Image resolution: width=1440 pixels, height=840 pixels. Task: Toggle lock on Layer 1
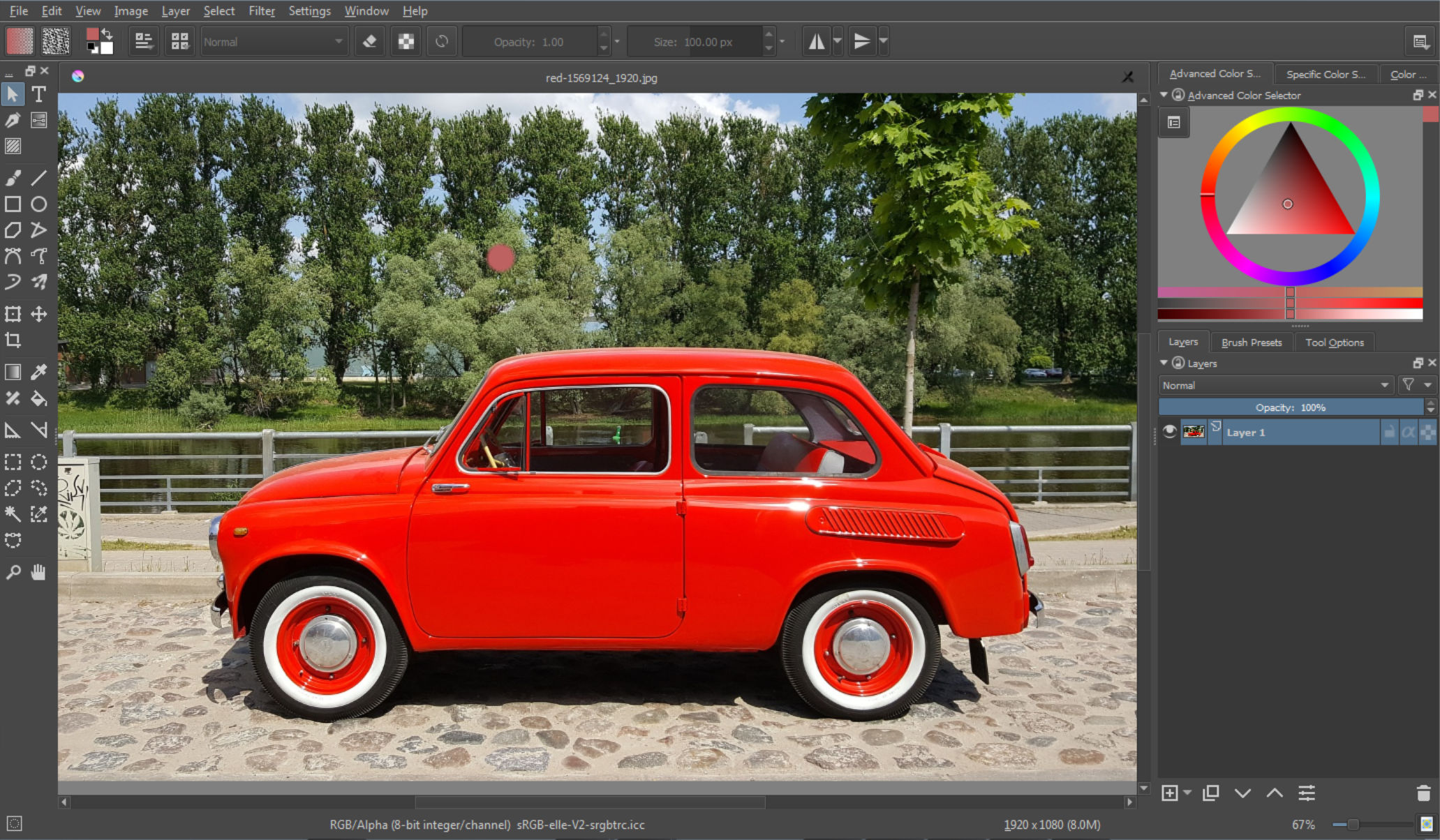click(1390, 433)
